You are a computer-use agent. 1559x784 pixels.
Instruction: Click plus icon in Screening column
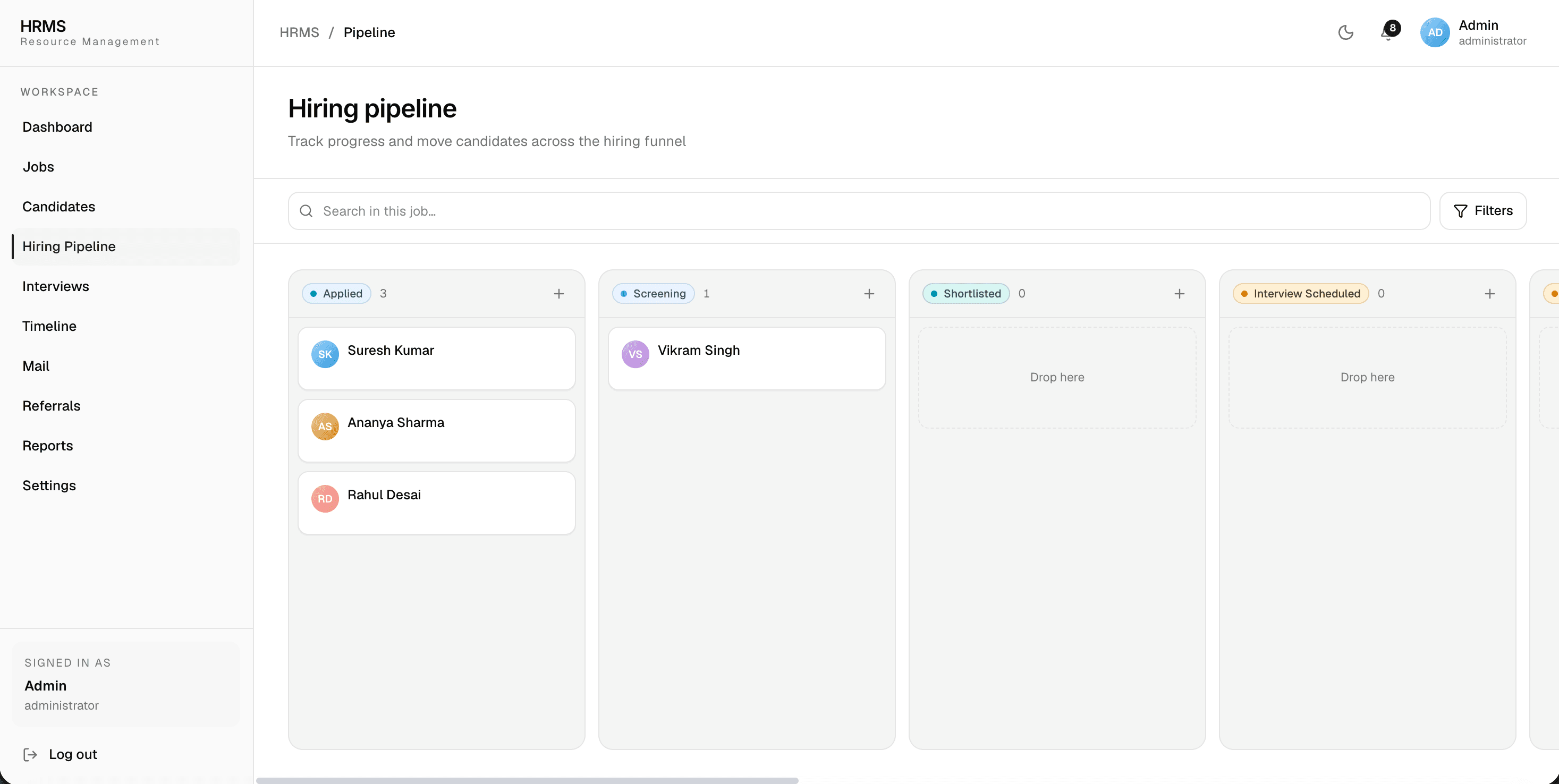point(869,294)
